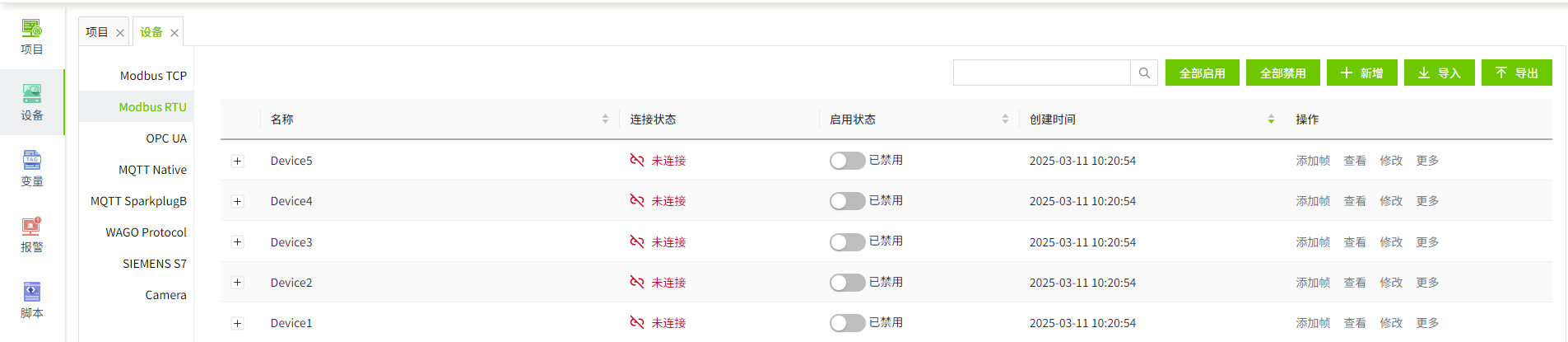Image resolution: width=1568 pixels, height=342 pixels.
Task: Sort by 创建时间 column arrows
Action: (x=1271, y=119)
